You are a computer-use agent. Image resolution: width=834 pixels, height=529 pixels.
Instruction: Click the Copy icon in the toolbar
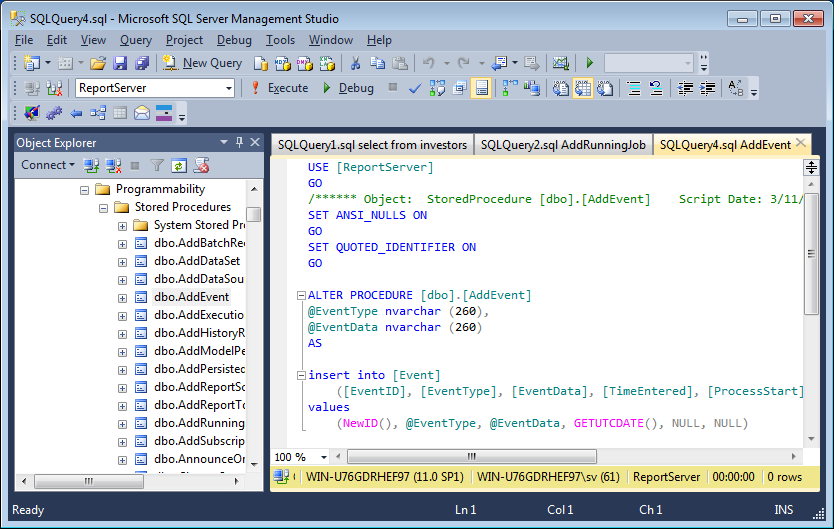coord(378,63)
